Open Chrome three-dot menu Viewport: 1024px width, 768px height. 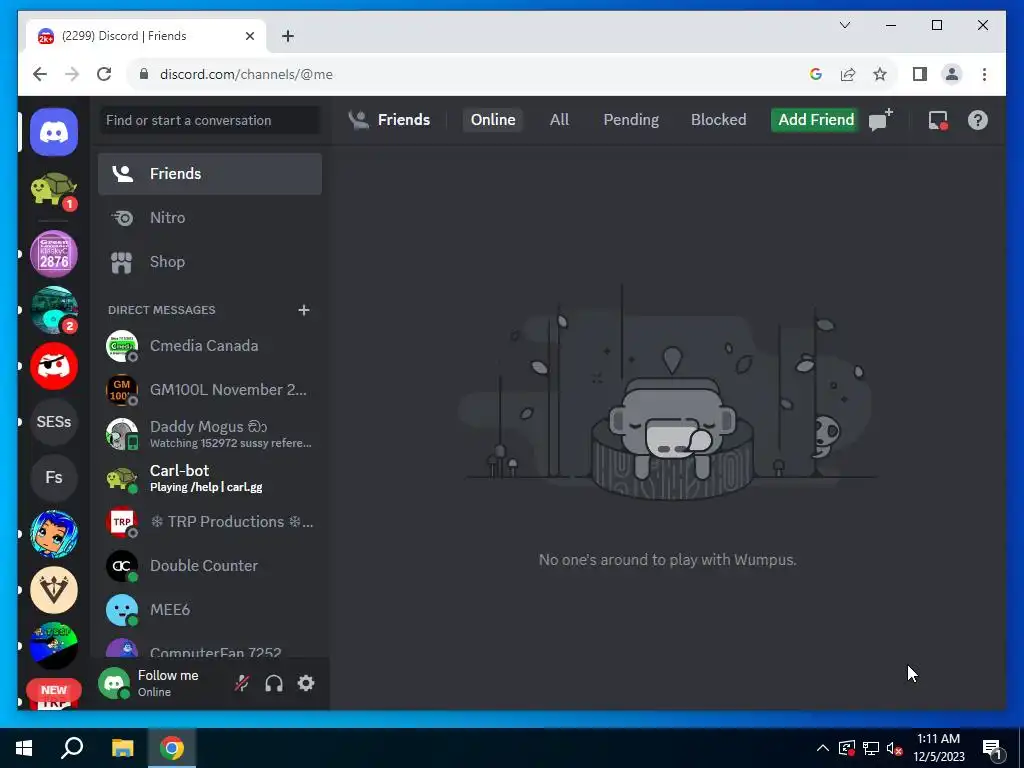[x=984, y=74]
